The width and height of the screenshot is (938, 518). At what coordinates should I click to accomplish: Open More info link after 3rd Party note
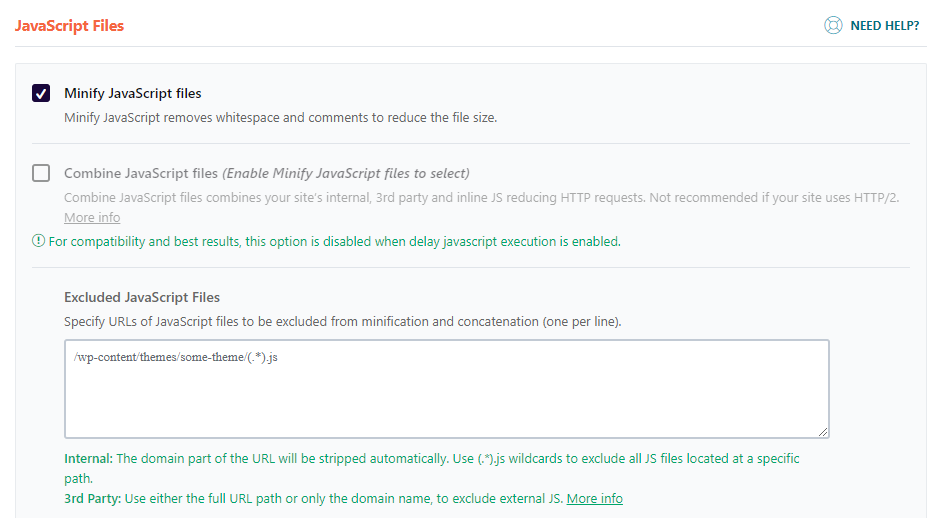coord(595,499)
